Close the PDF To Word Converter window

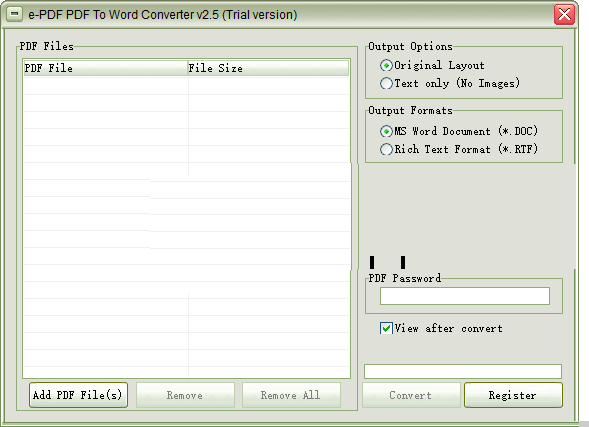pyautogui.click(x=564, y=15)
